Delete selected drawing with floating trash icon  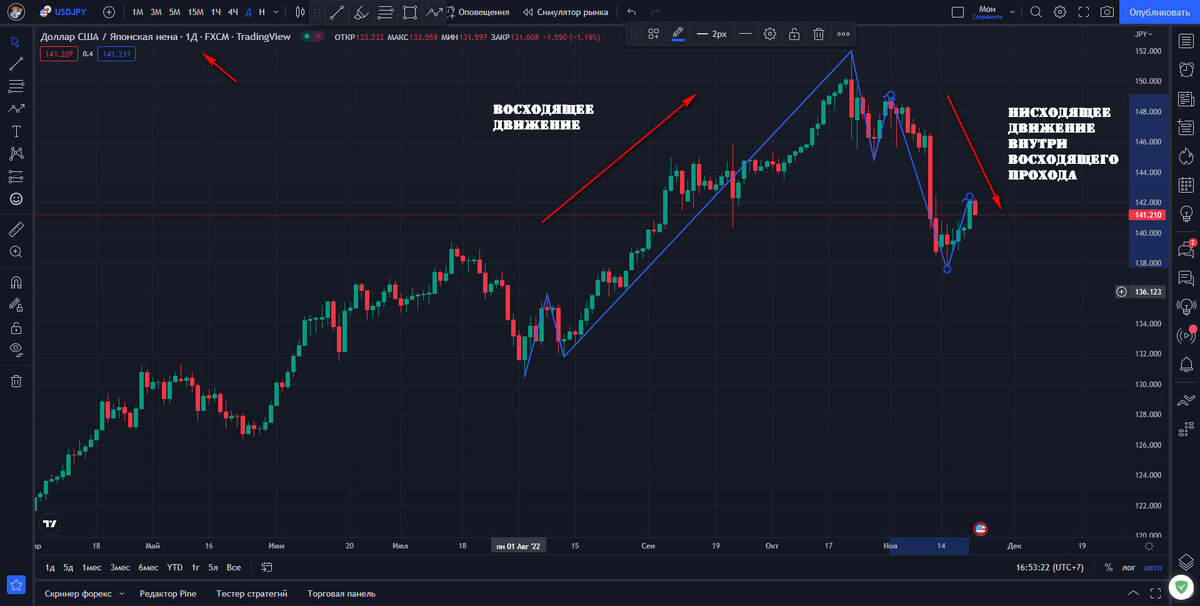818,33
